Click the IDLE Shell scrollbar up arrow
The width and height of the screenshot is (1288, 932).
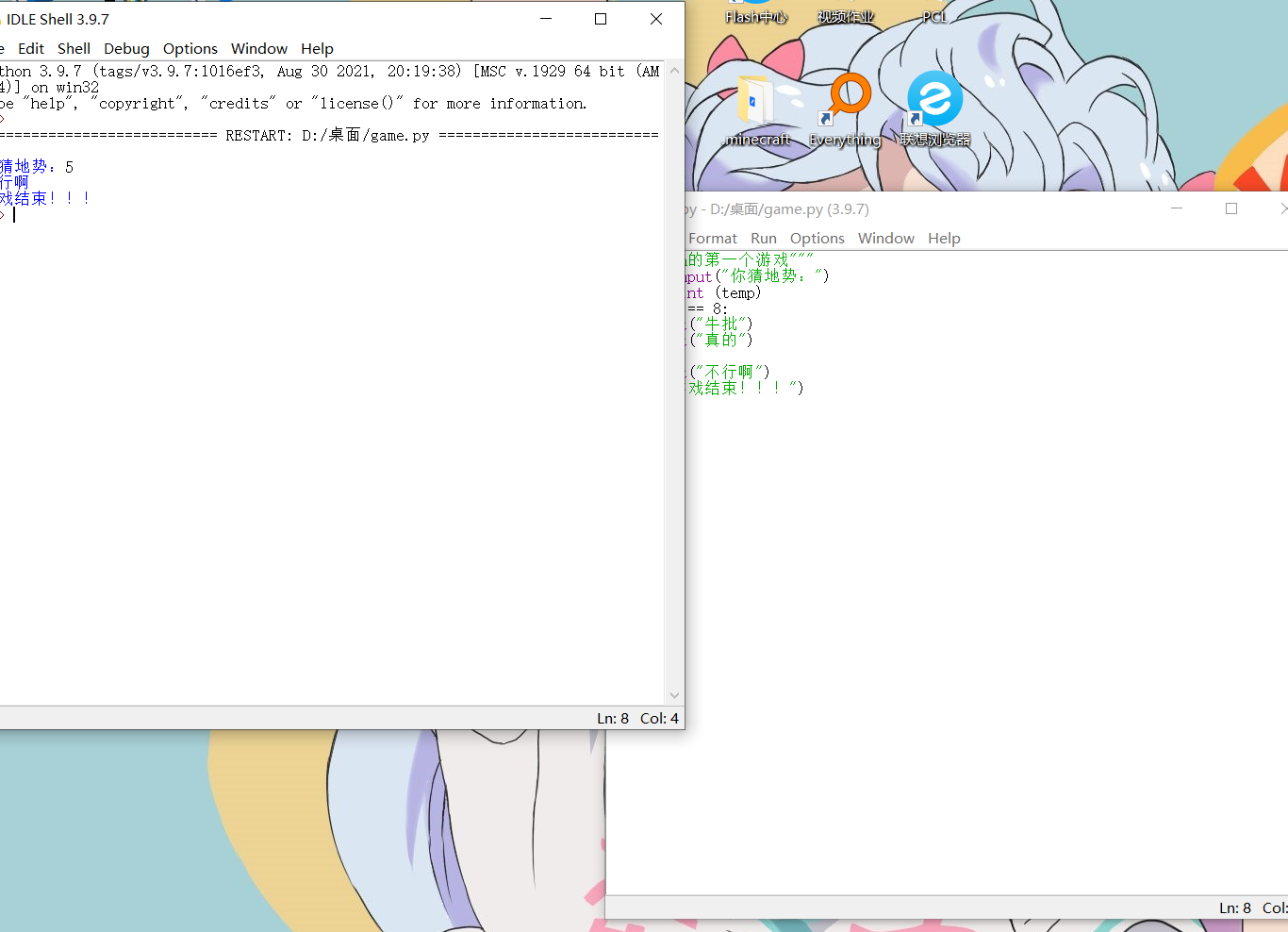click(674, 71)
